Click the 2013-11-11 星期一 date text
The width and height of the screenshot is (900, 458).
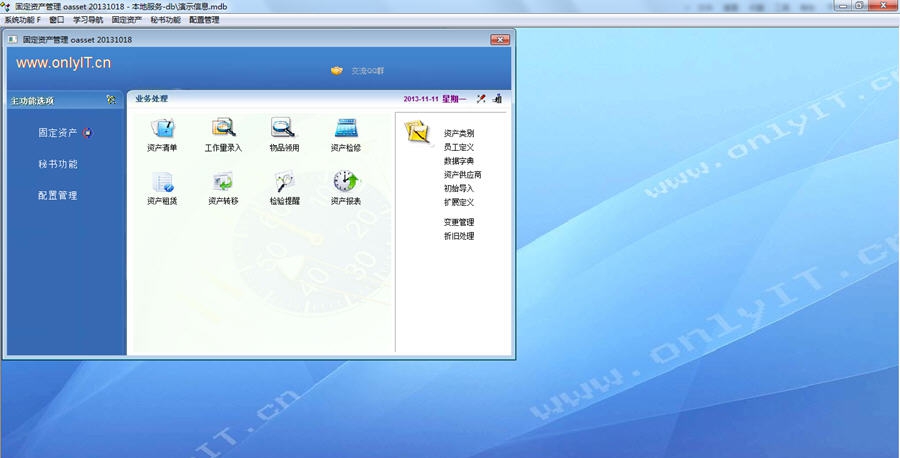click(x=435, y=99)
